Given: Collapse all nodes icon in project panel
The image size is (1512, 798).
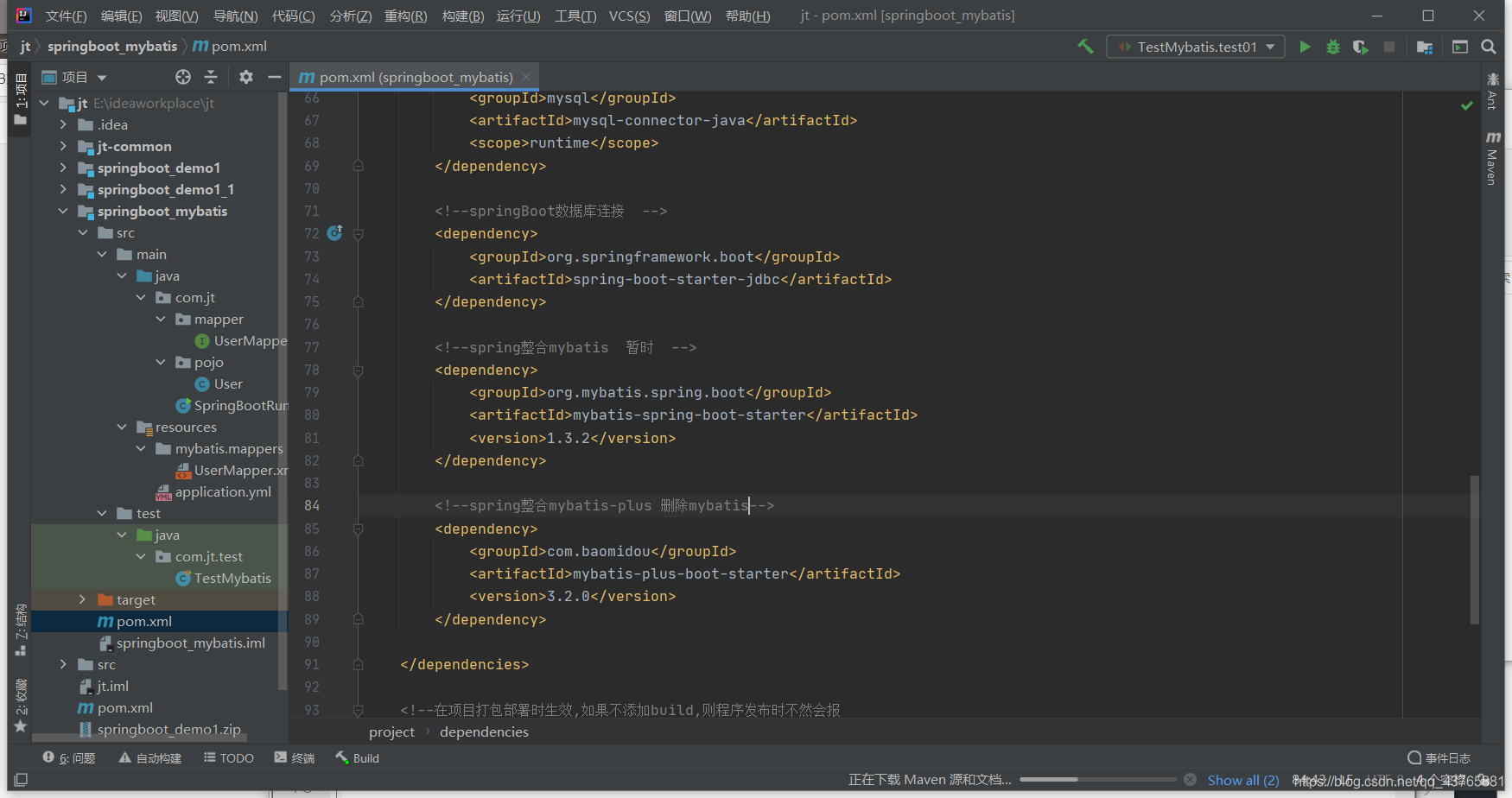Looking at the screenshot, I should (211, 77).
